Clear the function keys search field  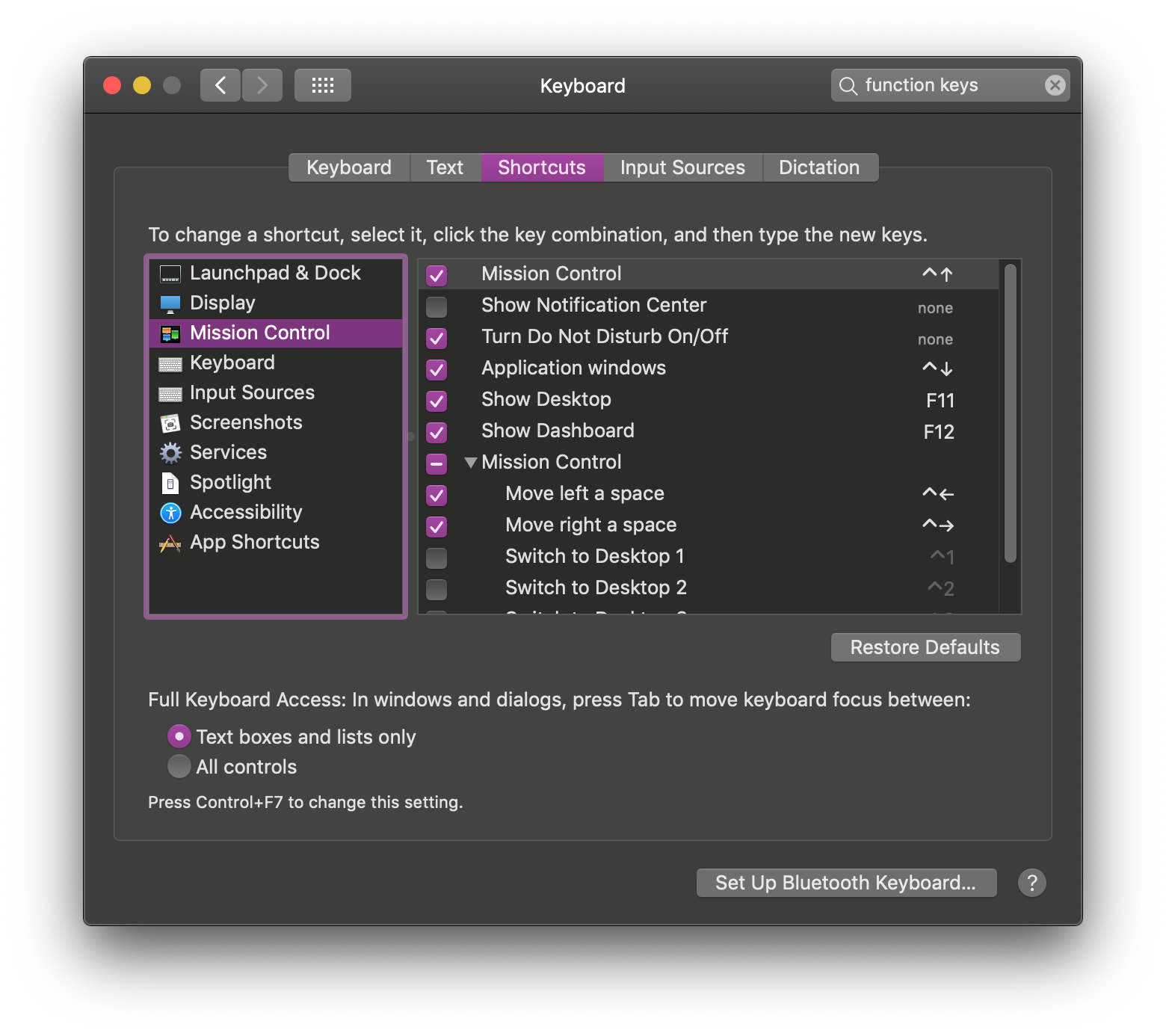click(1055, 84)
